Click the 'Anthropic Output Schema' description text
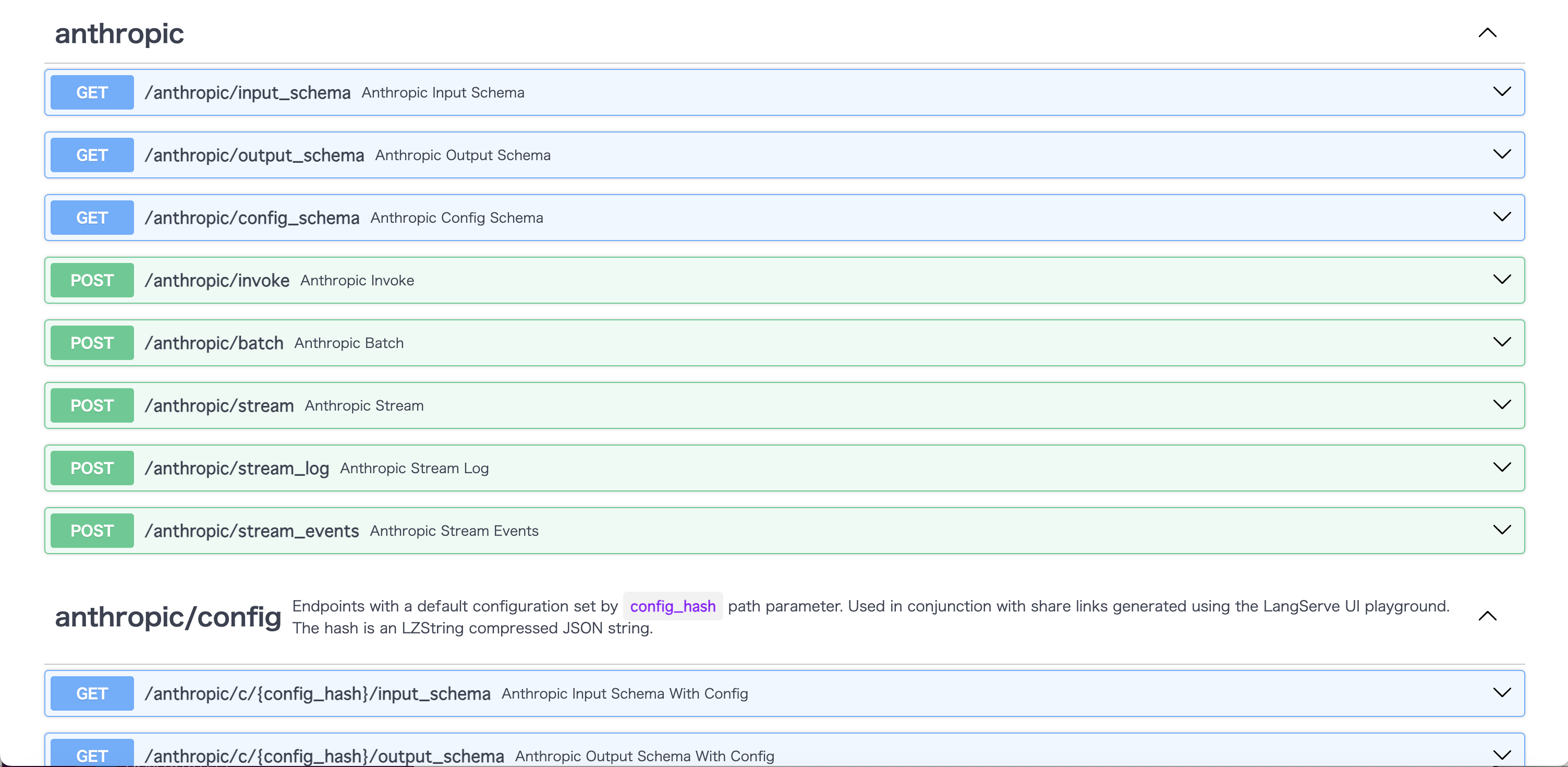 click(x=463, y=155)
